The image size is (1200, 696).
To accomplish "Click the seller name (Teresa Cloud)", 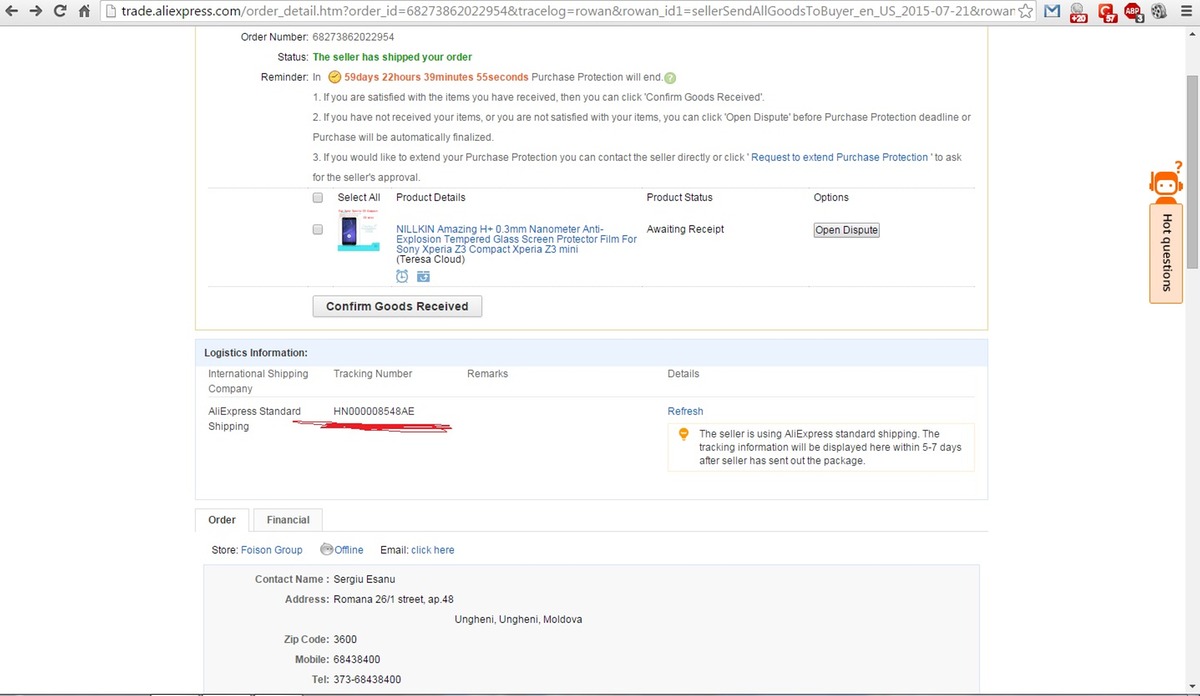I will (431, 260).
